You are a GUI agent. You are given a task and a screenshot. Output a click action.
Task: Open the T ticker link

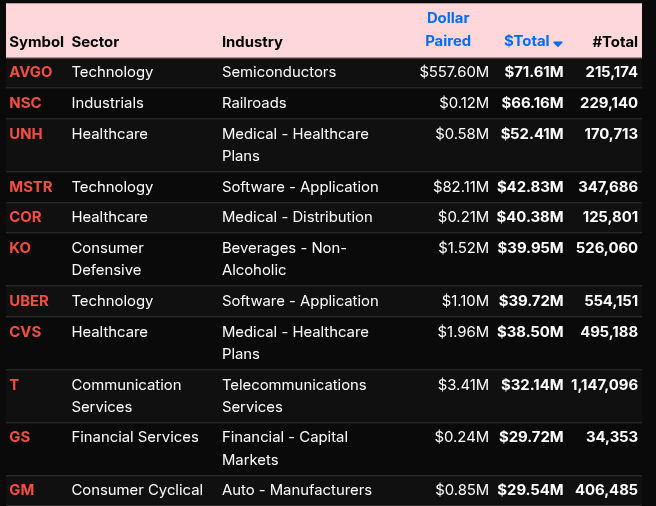pyautogui.click(x=14, y=385)
